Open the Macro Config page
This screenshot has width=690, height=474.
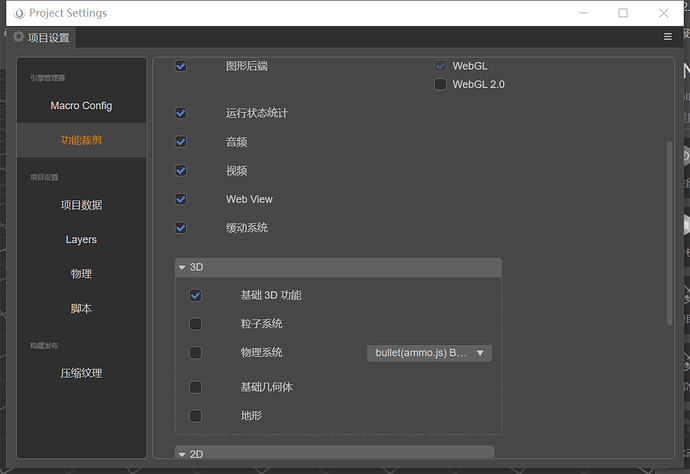(x=81, y=106)
